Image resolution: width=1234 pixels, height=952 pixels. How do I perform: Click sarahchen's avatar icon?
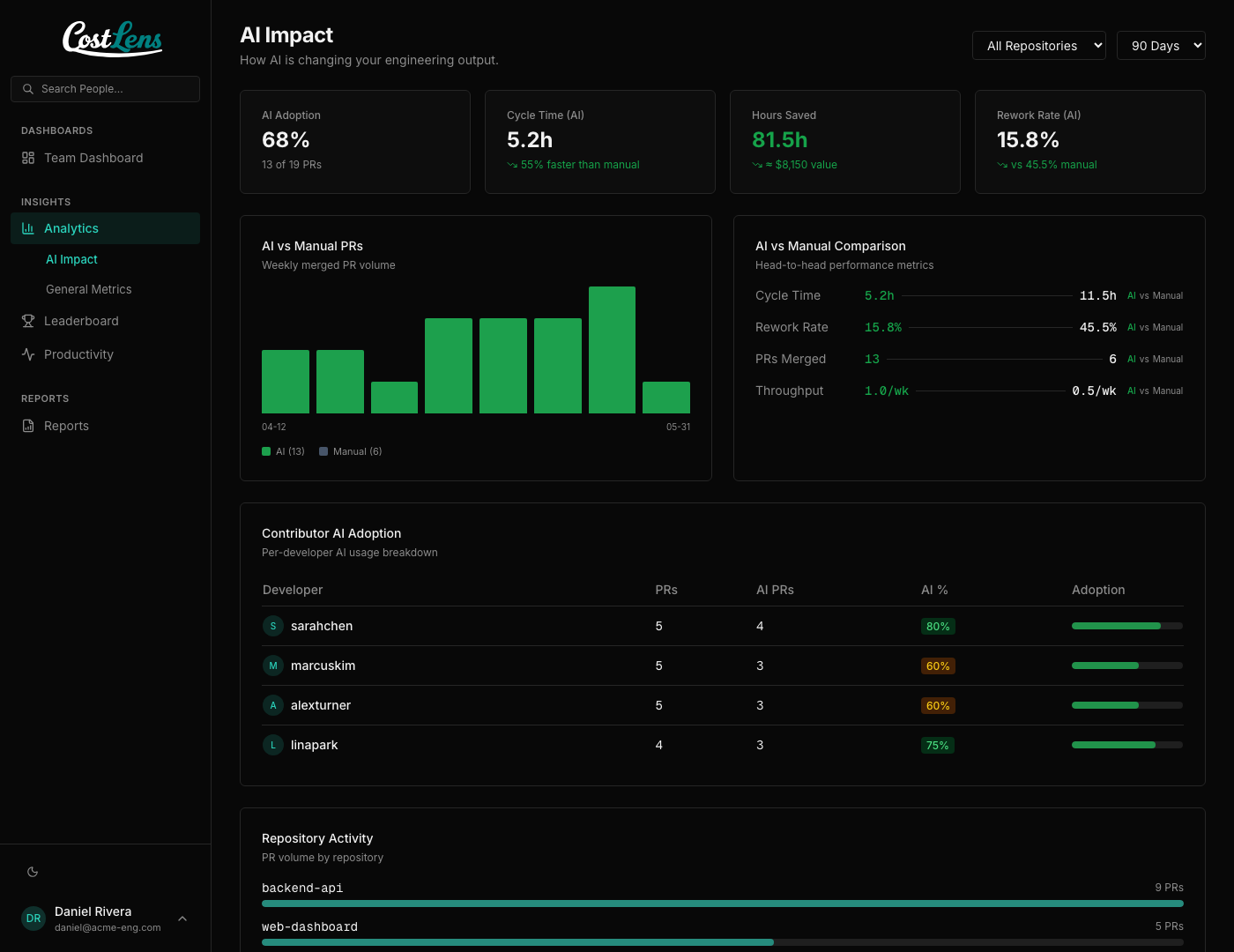(x=273, y=626)
